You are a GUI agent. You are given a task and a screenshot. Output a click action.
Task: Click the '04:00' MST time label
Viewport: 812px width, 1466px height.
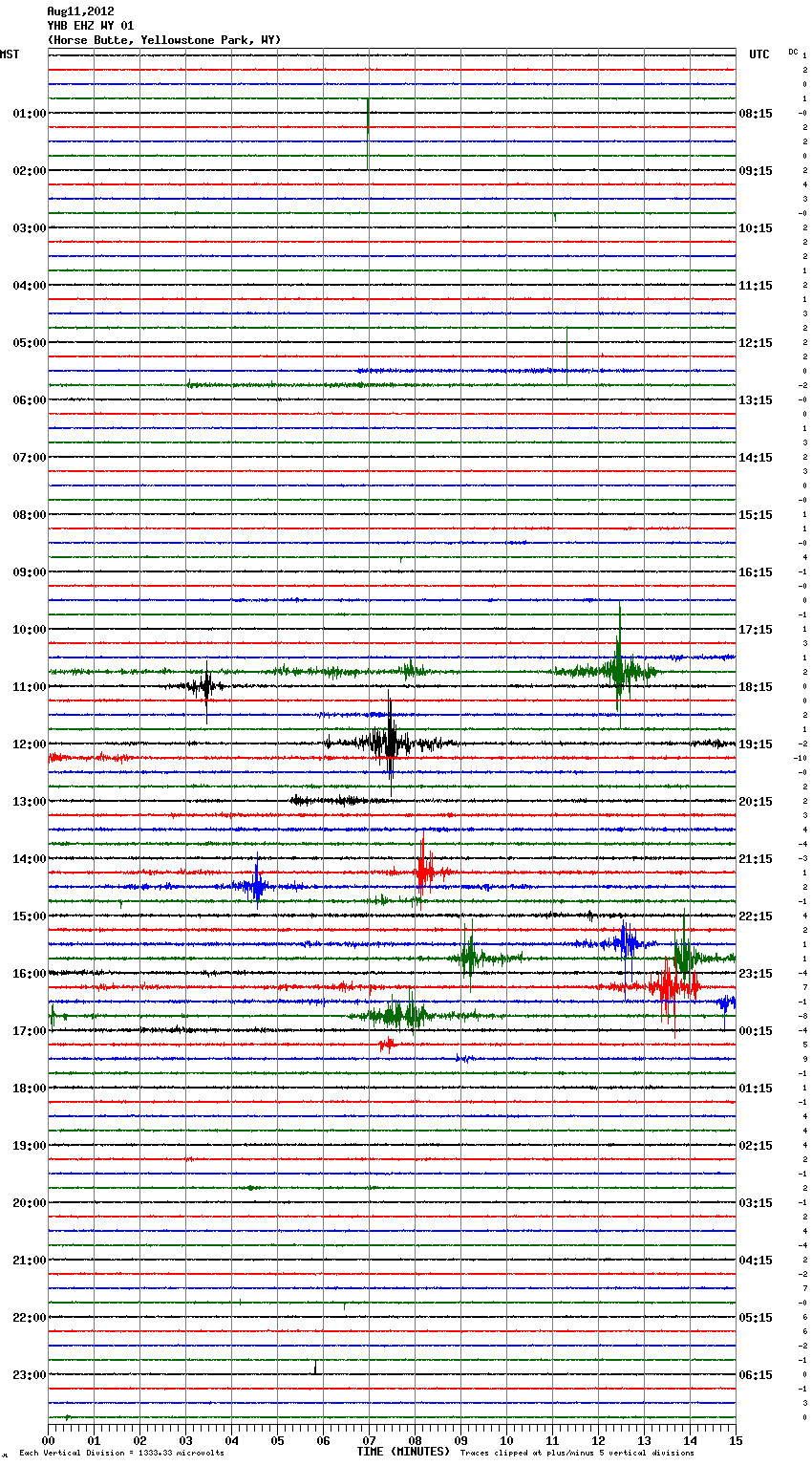(29, 286)
